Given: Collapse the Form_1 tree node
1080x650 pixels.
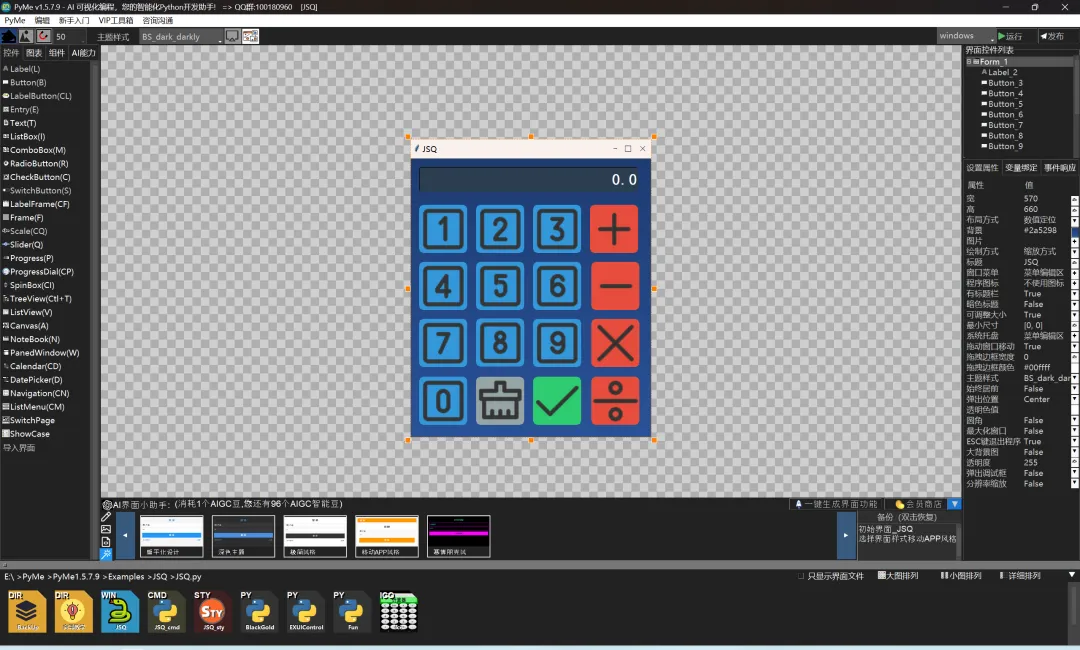Looking at the screenshot, I should [x=969, y=61].
